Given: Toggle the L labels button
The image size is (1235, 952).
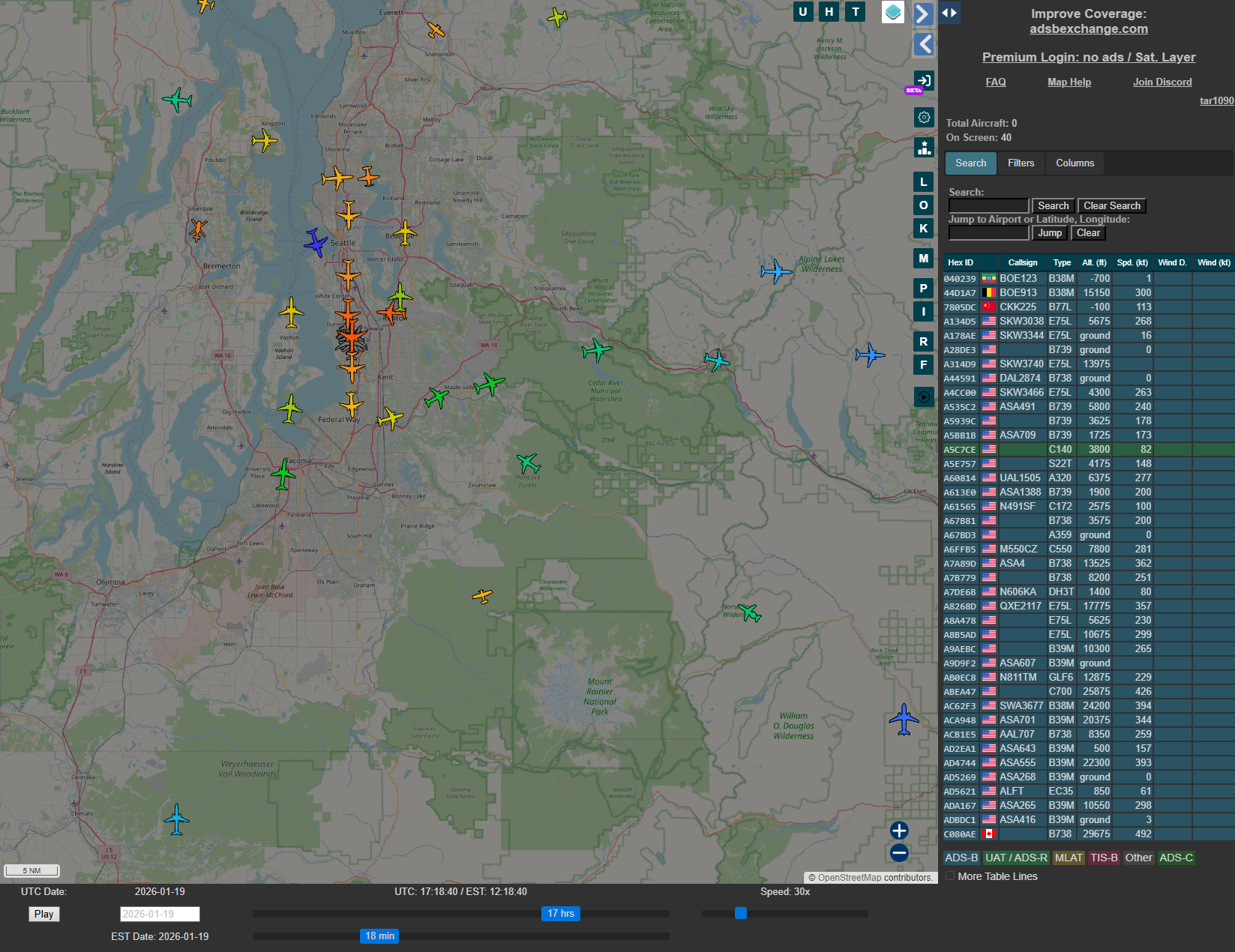Looking at the screenshot, I should (923, 182).
